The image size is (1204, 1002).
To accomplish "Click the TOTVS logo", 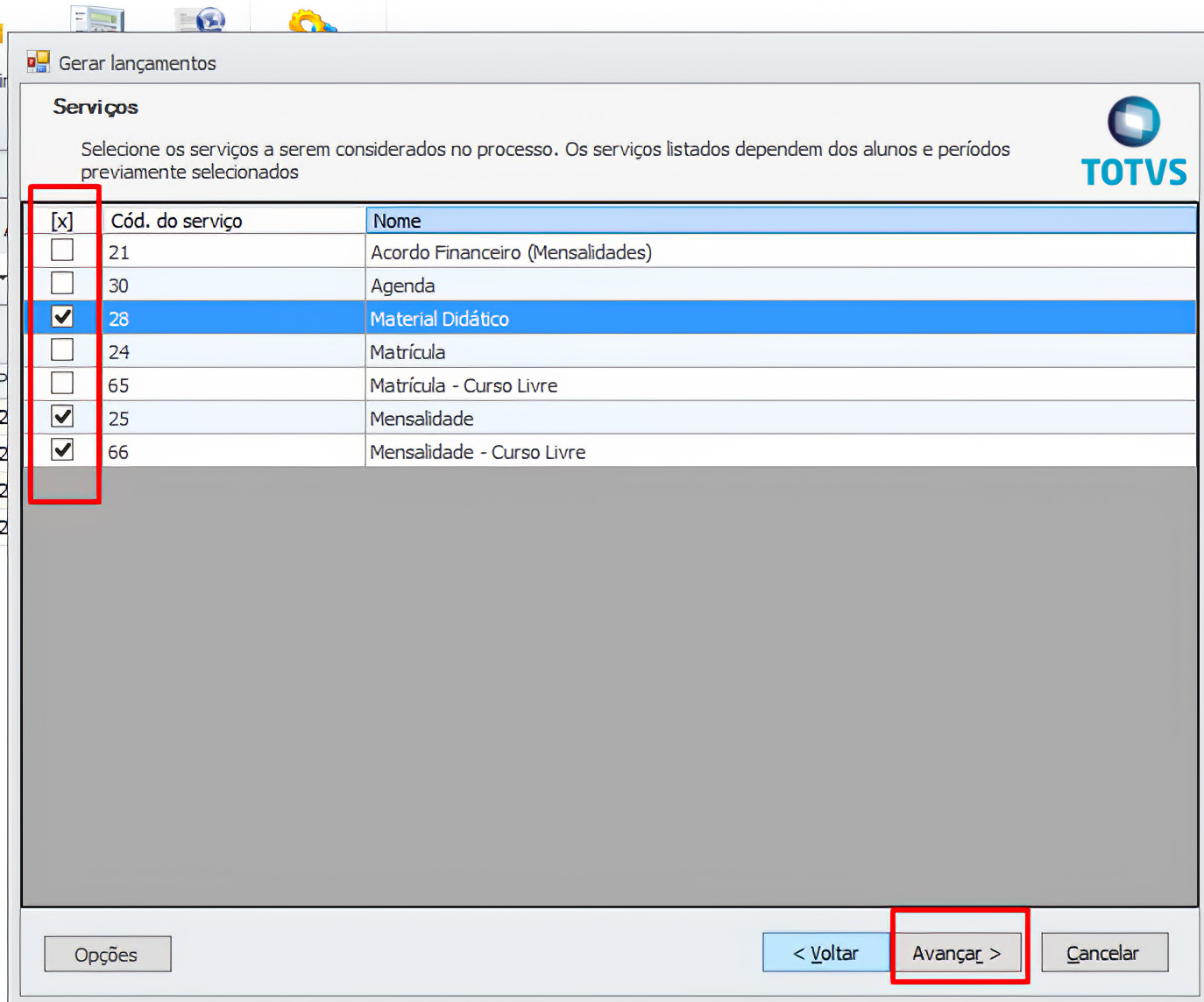I will (x=1134, y=142).
